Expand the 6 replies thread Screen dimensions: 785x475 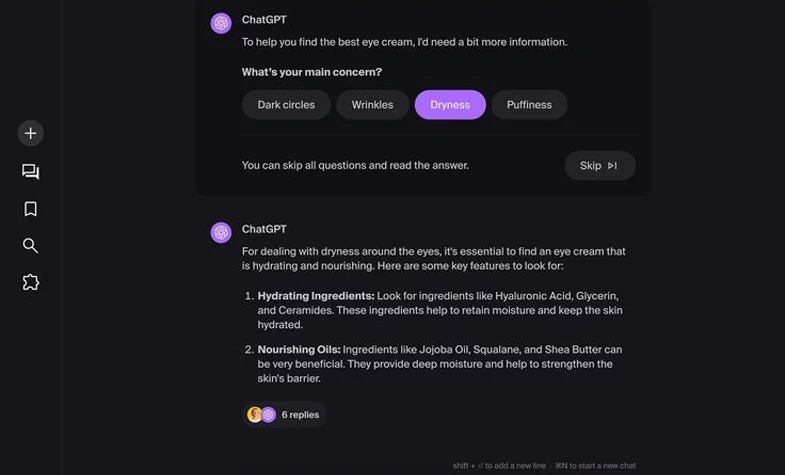300,414
